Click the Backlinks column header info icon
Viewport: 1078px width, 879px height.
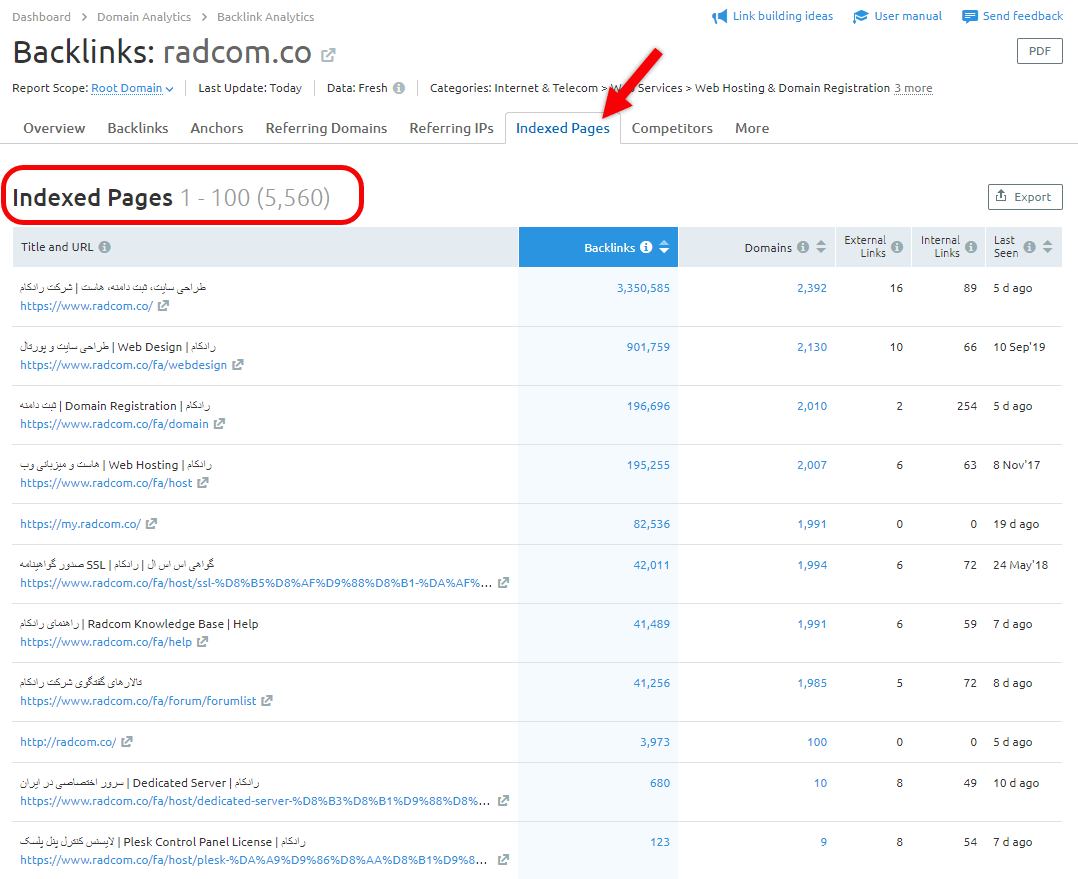tap(646, 247)
